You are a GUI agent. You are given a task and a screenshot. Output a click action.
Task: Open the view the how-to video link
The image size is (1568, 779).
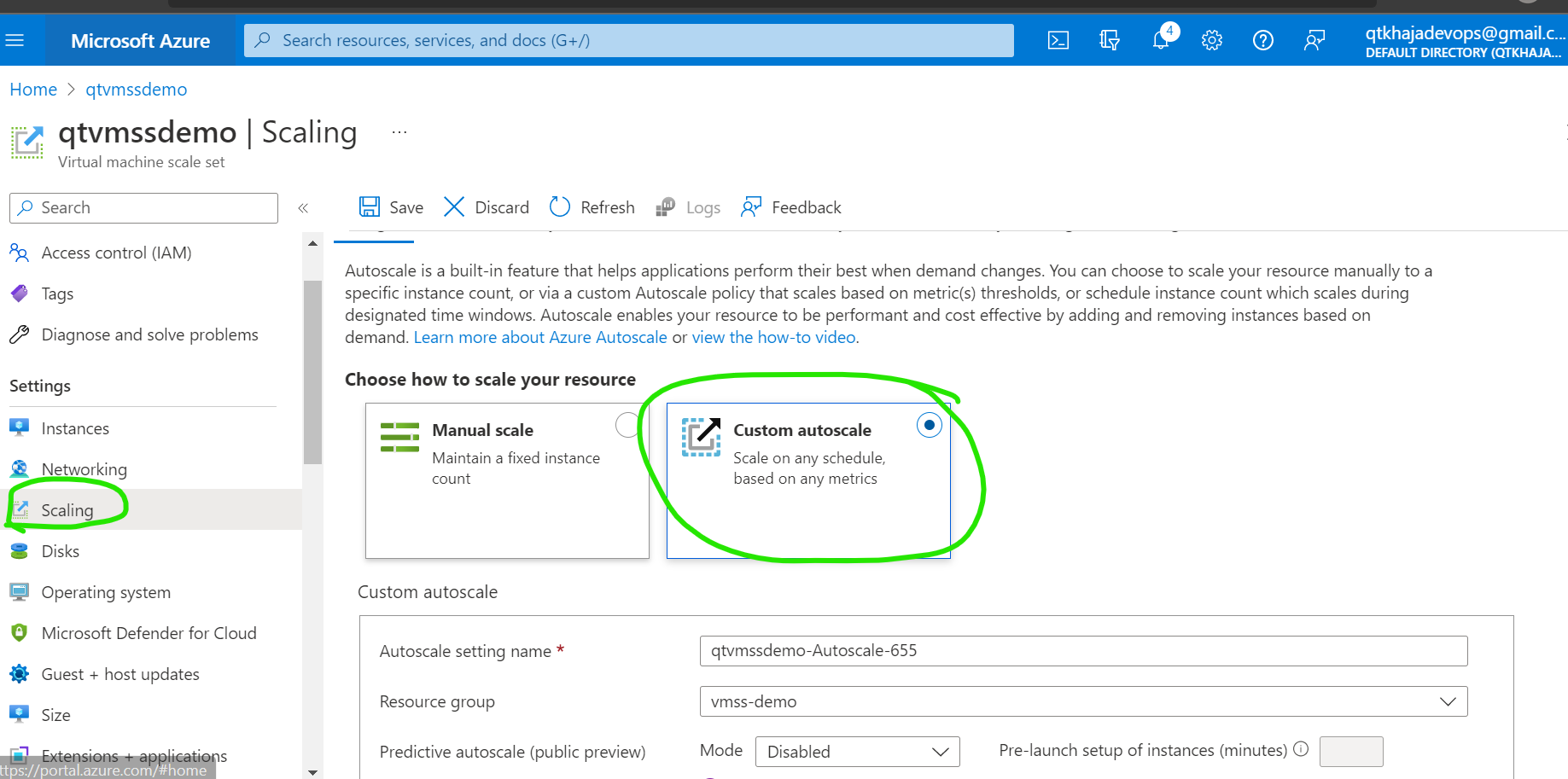click(x=773, y=337)
